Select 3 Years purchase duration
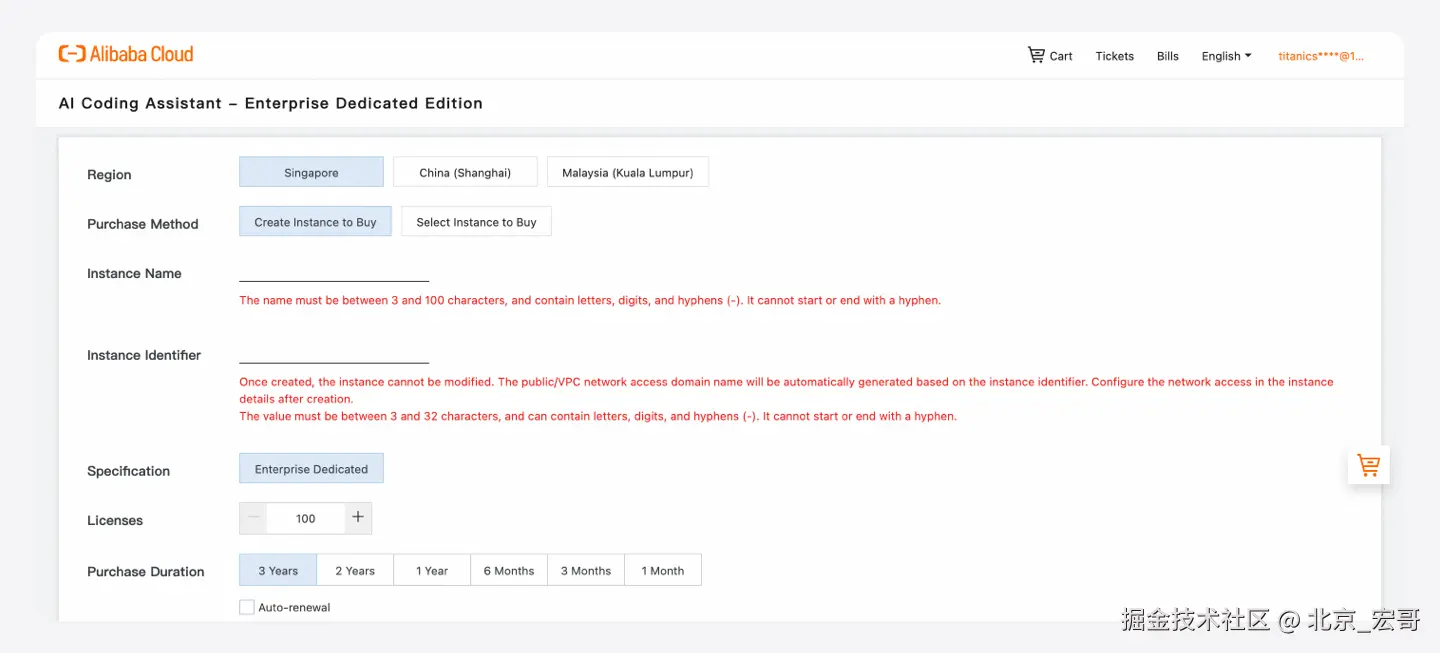The image size is (1440, 653). (x=278, y=570)
